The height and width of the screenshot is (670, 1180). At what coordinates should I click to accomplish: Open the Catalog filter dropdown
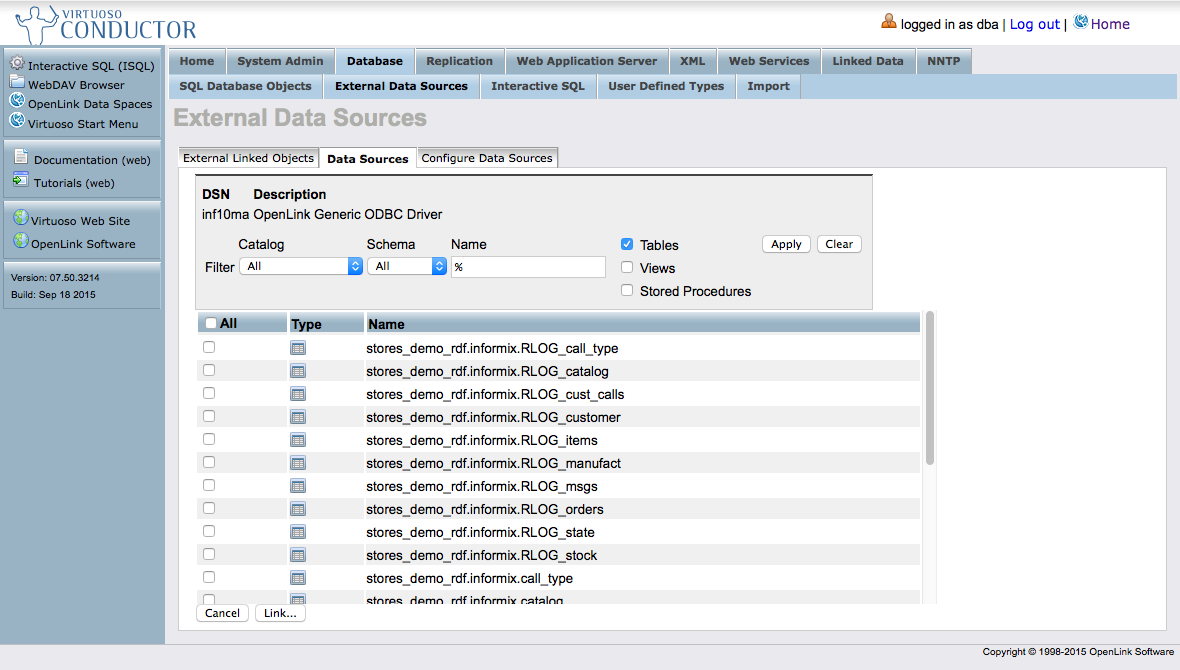coord(300,266)
